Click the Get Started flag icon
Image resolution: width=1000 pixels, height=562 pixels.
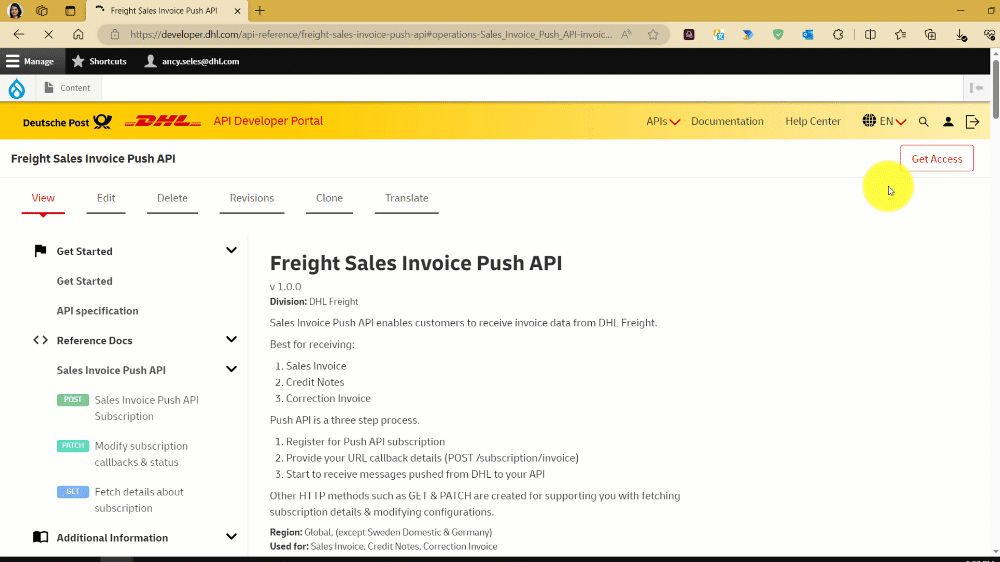pos(40,251)
